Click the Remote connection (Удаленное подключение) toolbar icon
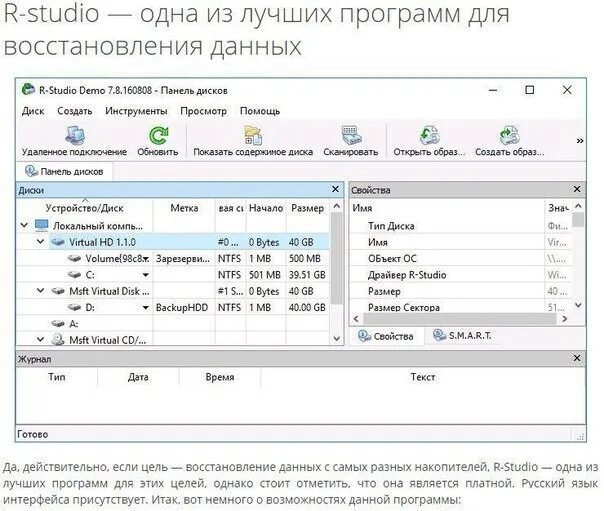604x511 pixels. click(x=75, y=135)
